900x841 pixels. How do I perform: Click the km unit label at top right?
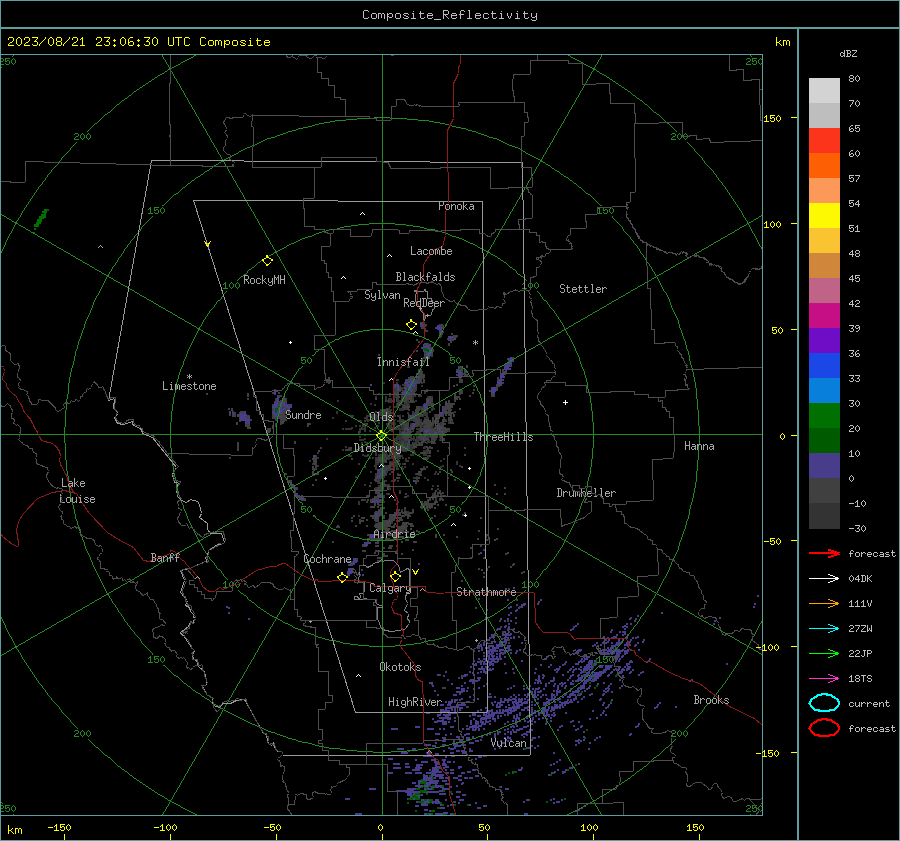click(782, 42)
